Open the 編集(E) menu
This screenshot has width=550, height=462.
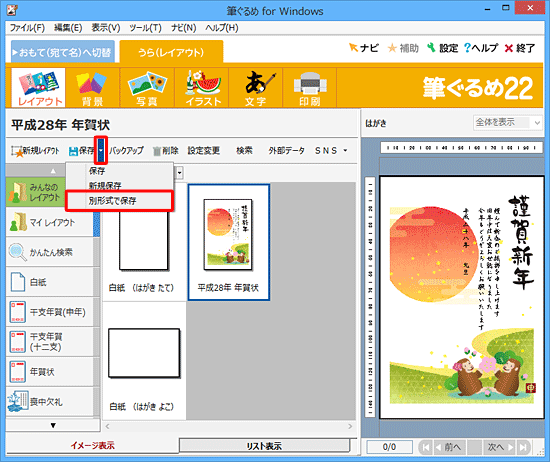68,28
